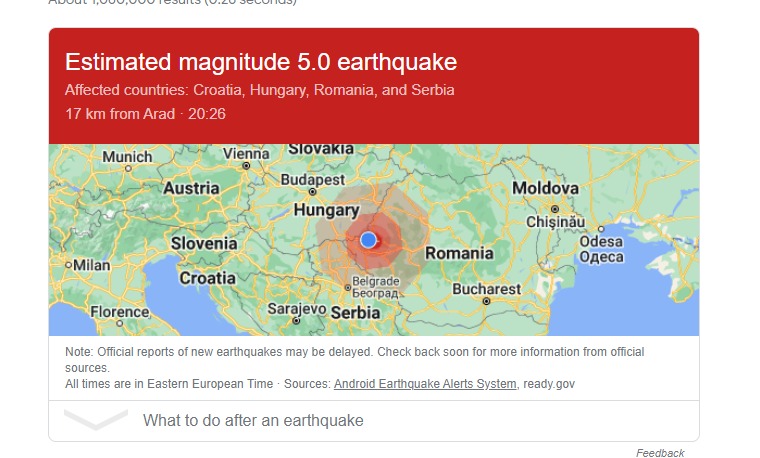Click the blue earthquake epicenter marker
The width and height of the screenshot is (760, 458).
point(368,239)
